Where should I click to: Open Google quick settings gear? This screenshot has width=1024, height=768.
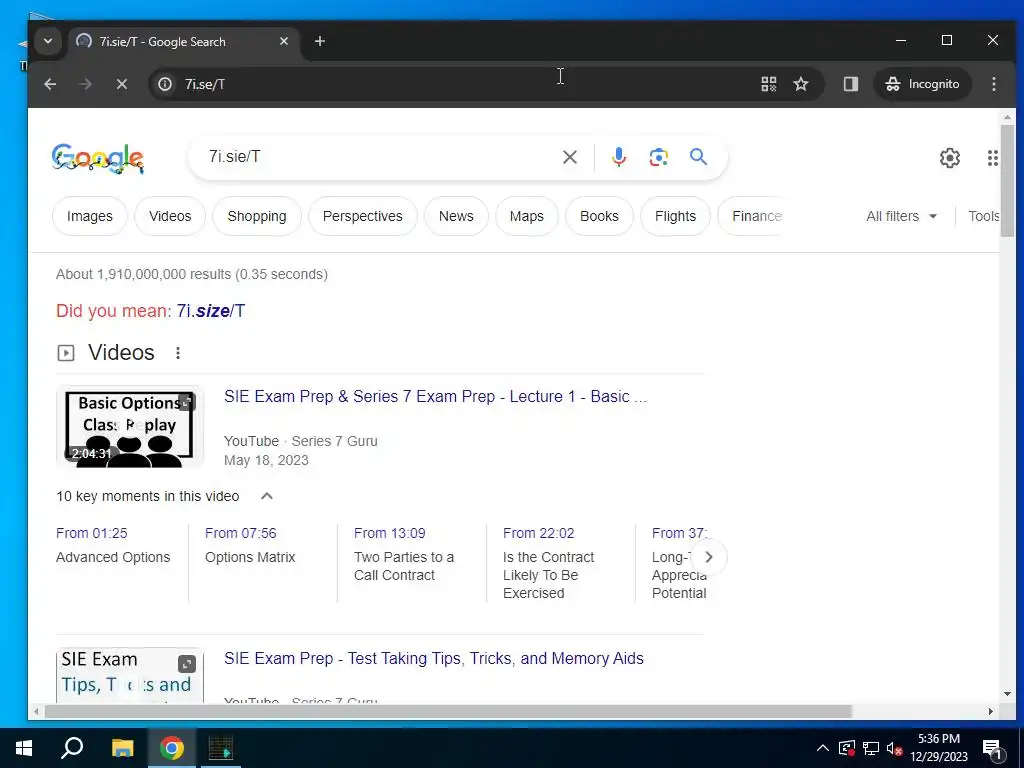coord(950,157)
